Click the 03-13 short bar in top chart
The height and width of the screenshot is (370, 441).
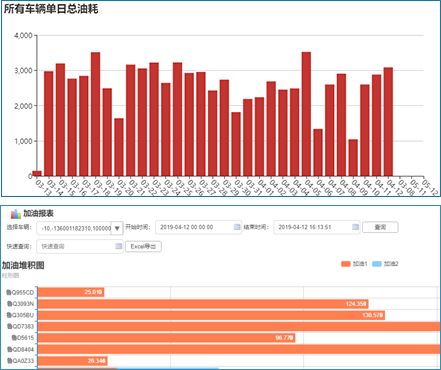[37, 173]
